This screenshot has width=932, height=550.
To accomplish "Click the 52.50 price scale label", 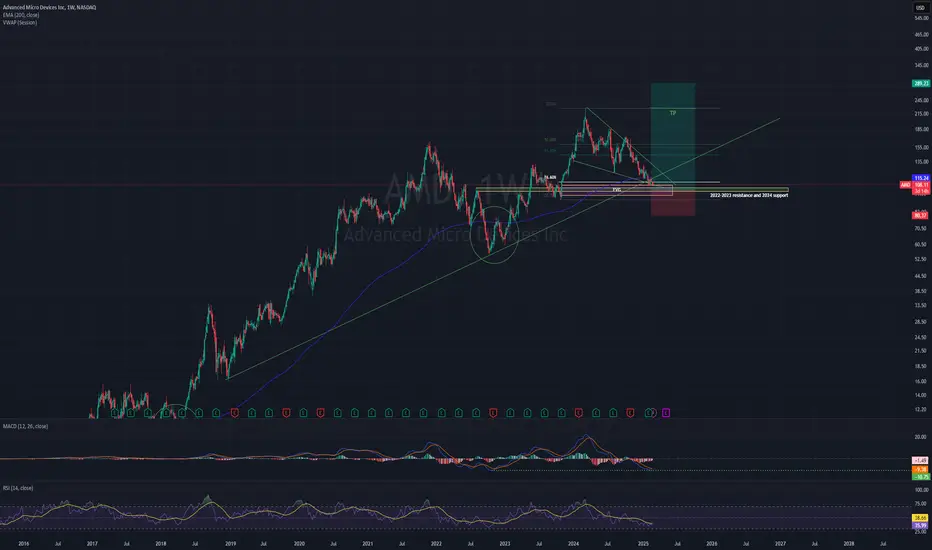I will (x=922, y=259).
